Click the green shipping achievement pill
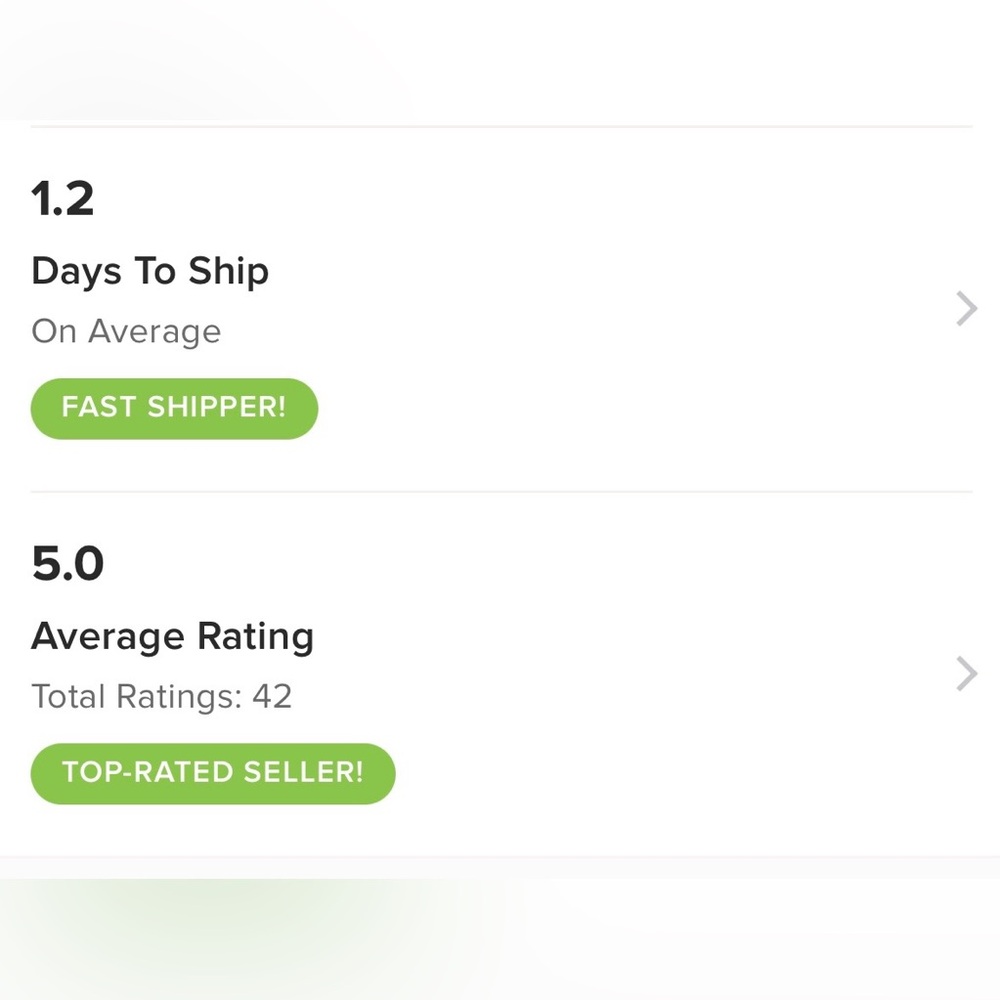 click(x=173, y=408)
